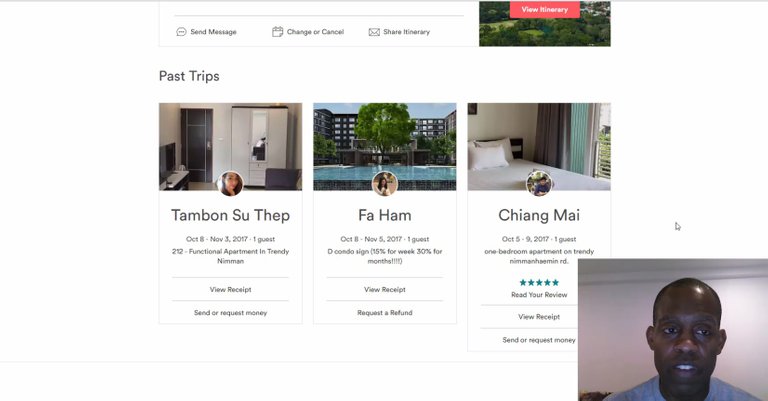
Task: Open the Tambon Su Thep host avatar
Action: pyautogui.click(x=230, y=184)
